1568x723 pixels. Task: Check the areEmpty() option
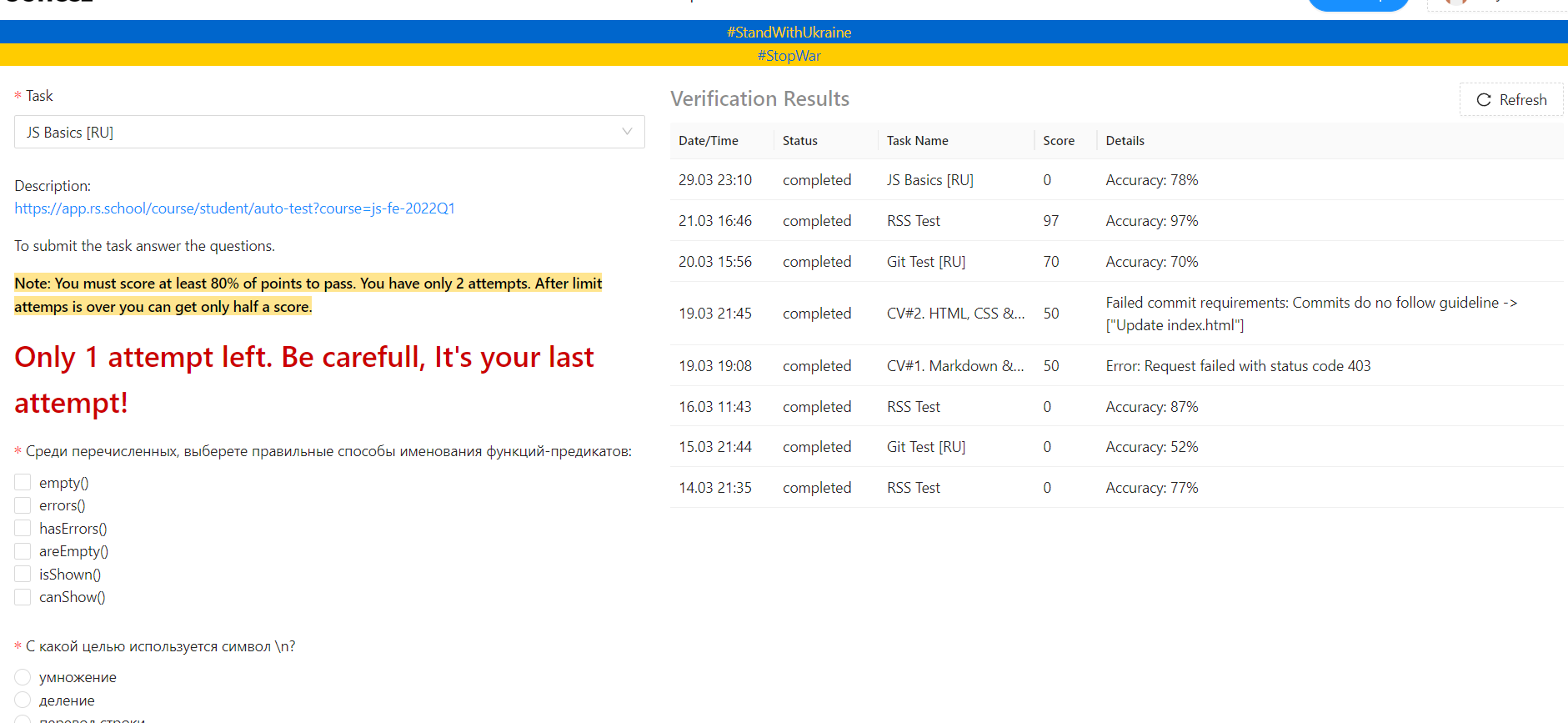[x=23, y=551]
